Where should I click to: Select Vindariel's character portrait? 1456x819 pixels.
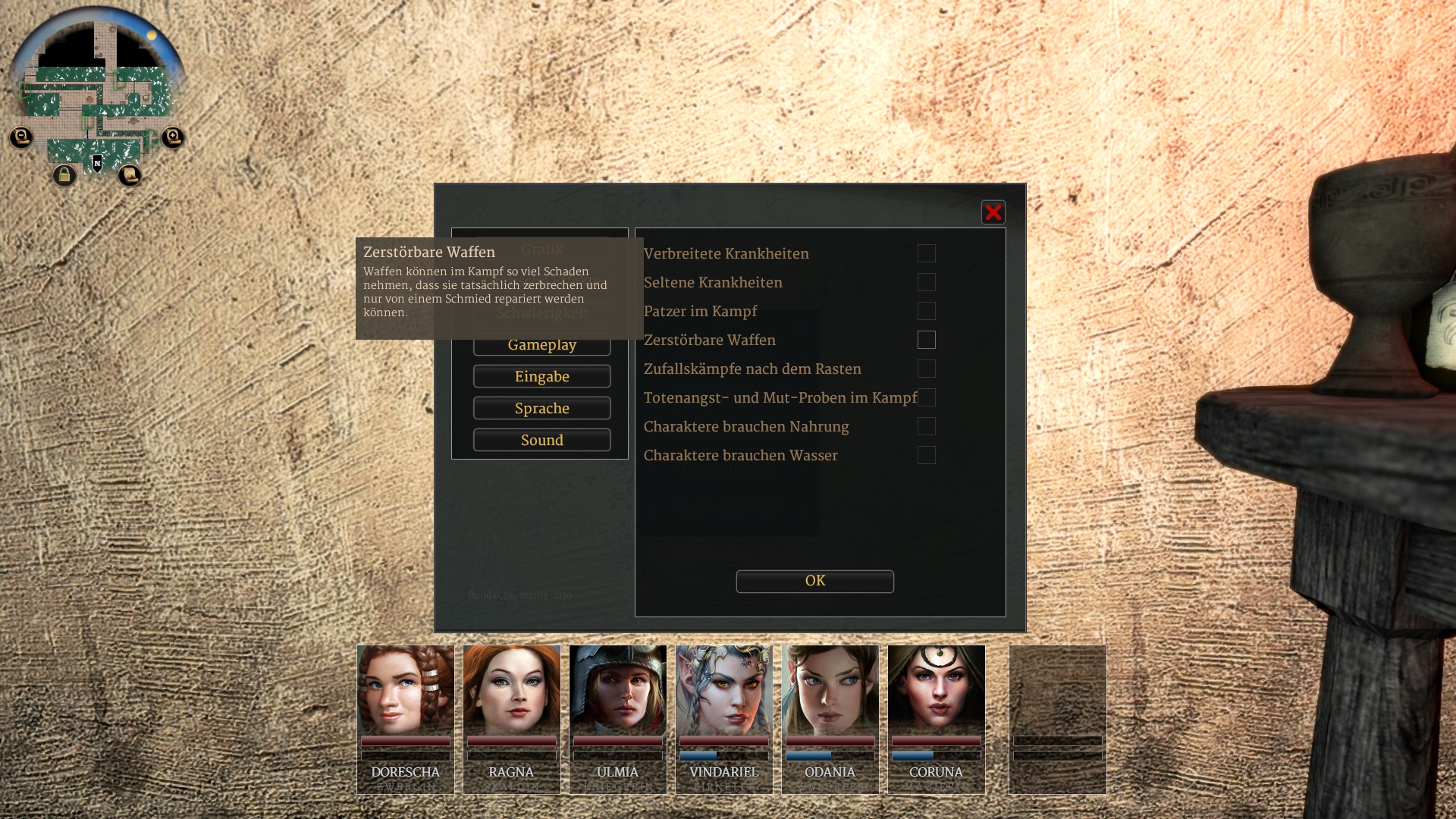pyautogui.click(x=724, y=690)
